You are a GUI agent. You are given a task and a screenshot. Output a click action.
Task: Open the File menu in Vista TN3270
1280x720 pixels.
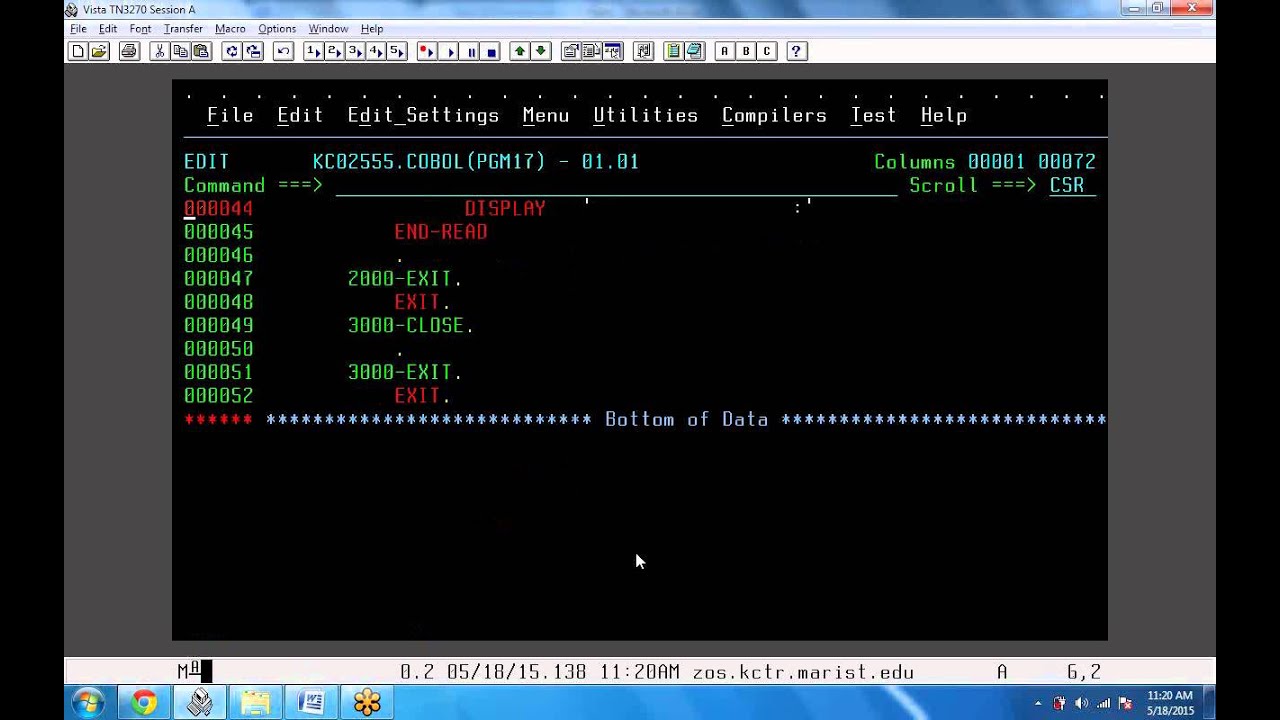click(78, 29)
